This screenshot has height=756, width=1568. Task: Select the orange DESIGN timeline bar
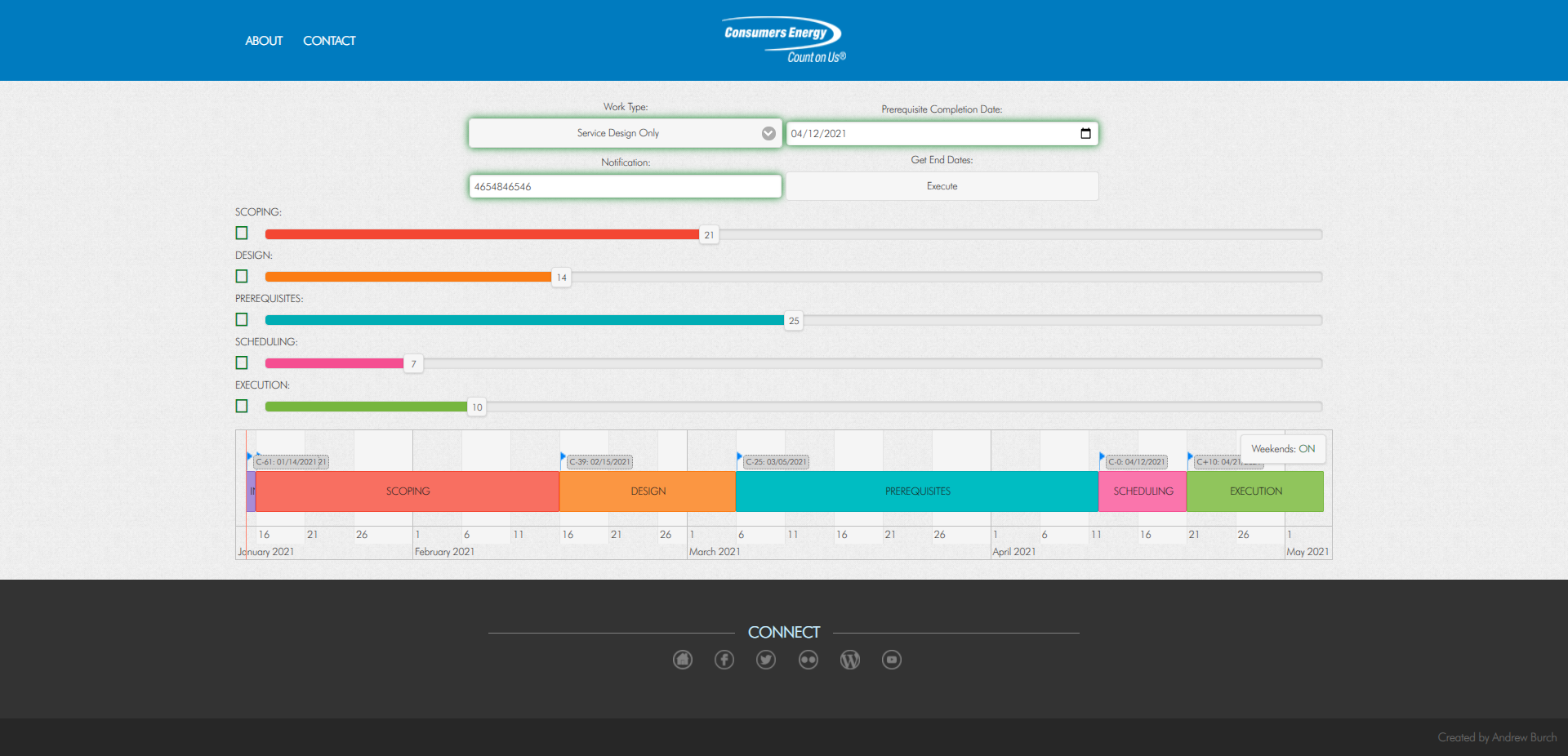tap(648, 491)
